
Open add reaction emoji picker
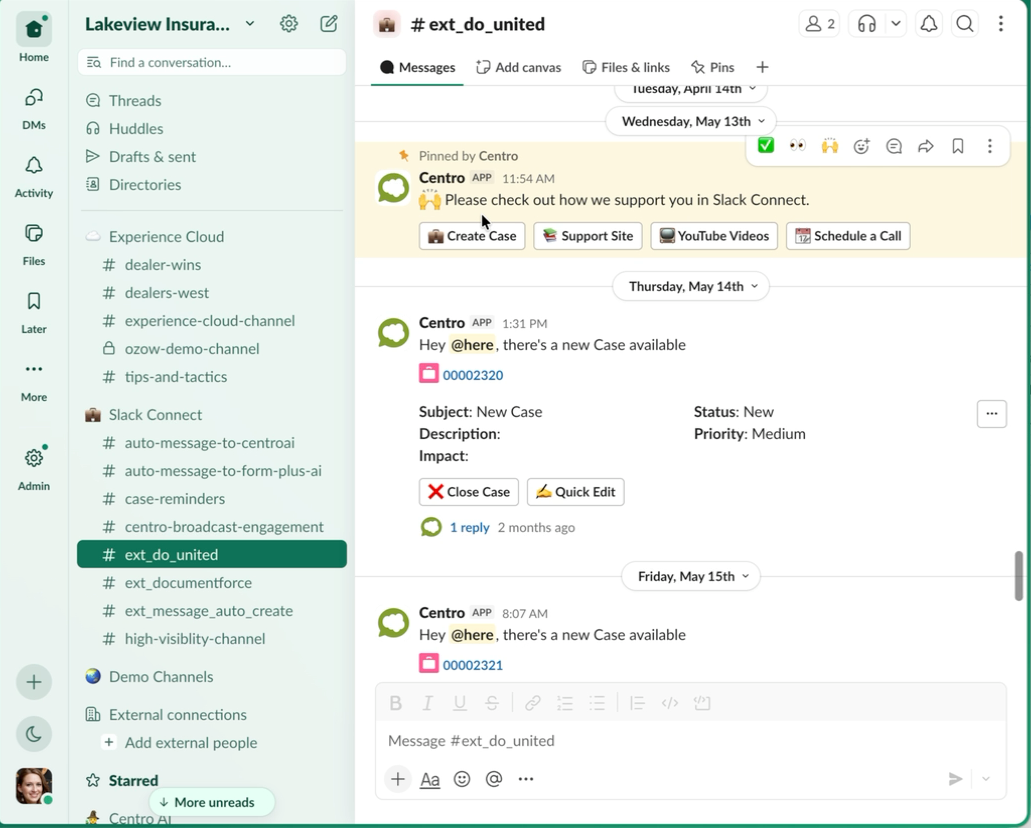click(861, 145)
